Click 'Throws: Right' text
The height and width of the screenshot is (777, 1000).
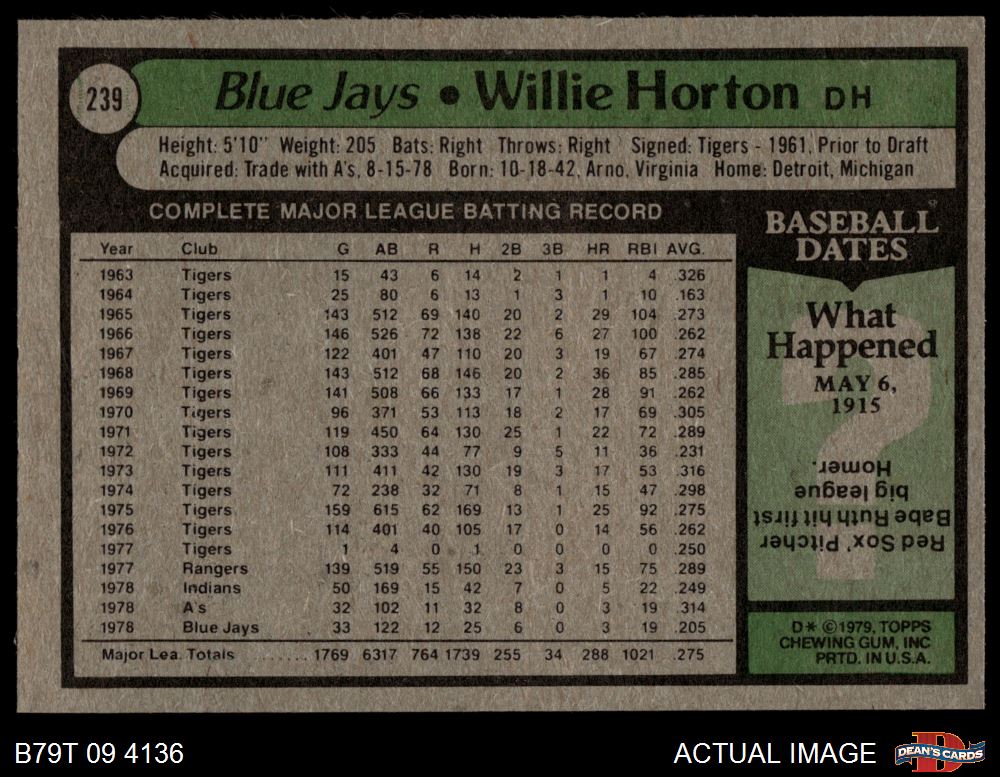click(x=554, y=145)
